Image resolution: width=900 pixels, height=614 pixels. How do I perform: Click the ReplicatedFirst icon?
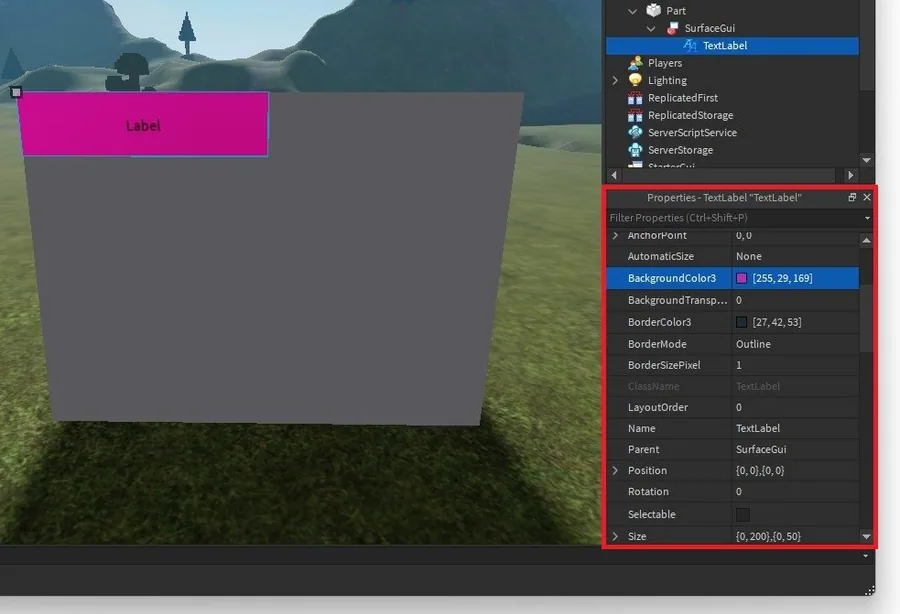pos(635,98)
